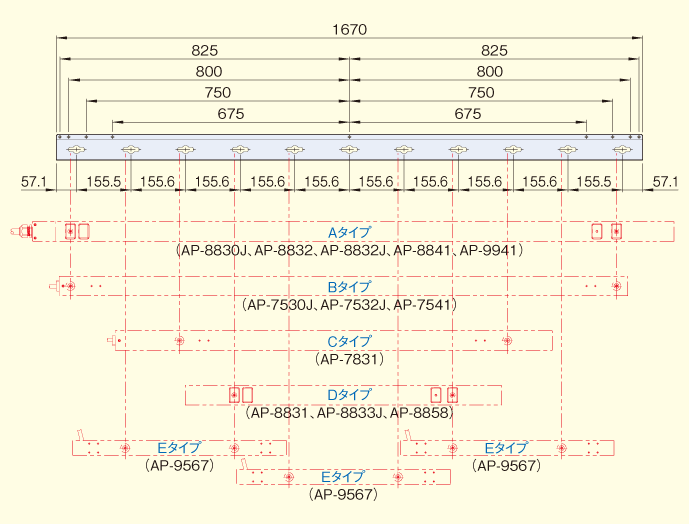Click the (AP-7831) model number

tap(349, 358)
